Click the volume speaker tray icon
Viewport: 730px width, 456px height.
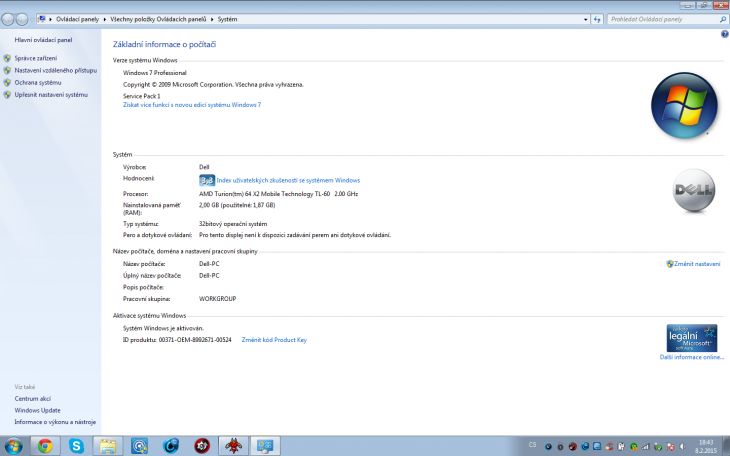point(682,447)
